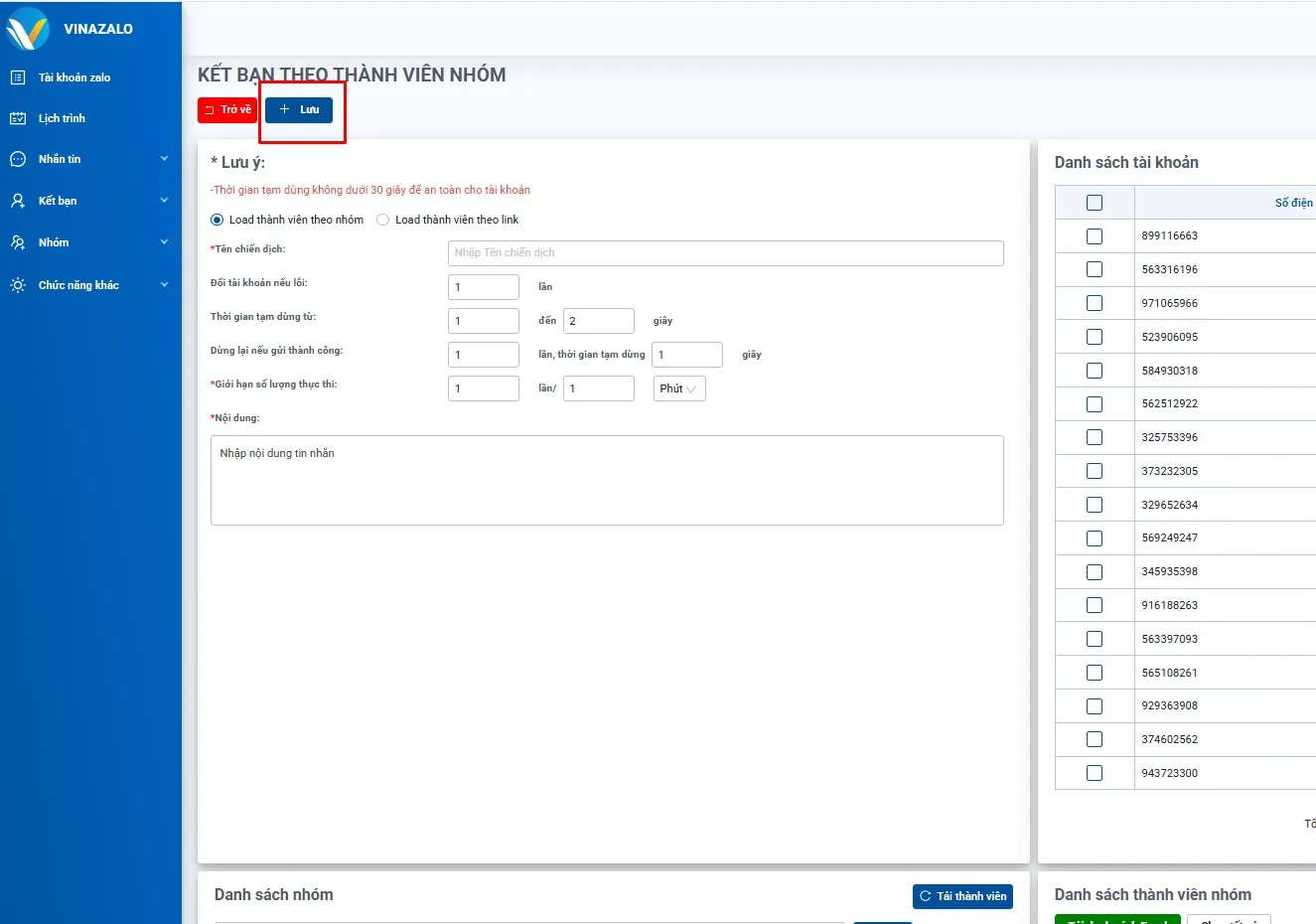
Task: Toggle the select-all checkbox in account list header
Action: point(1095,203)
